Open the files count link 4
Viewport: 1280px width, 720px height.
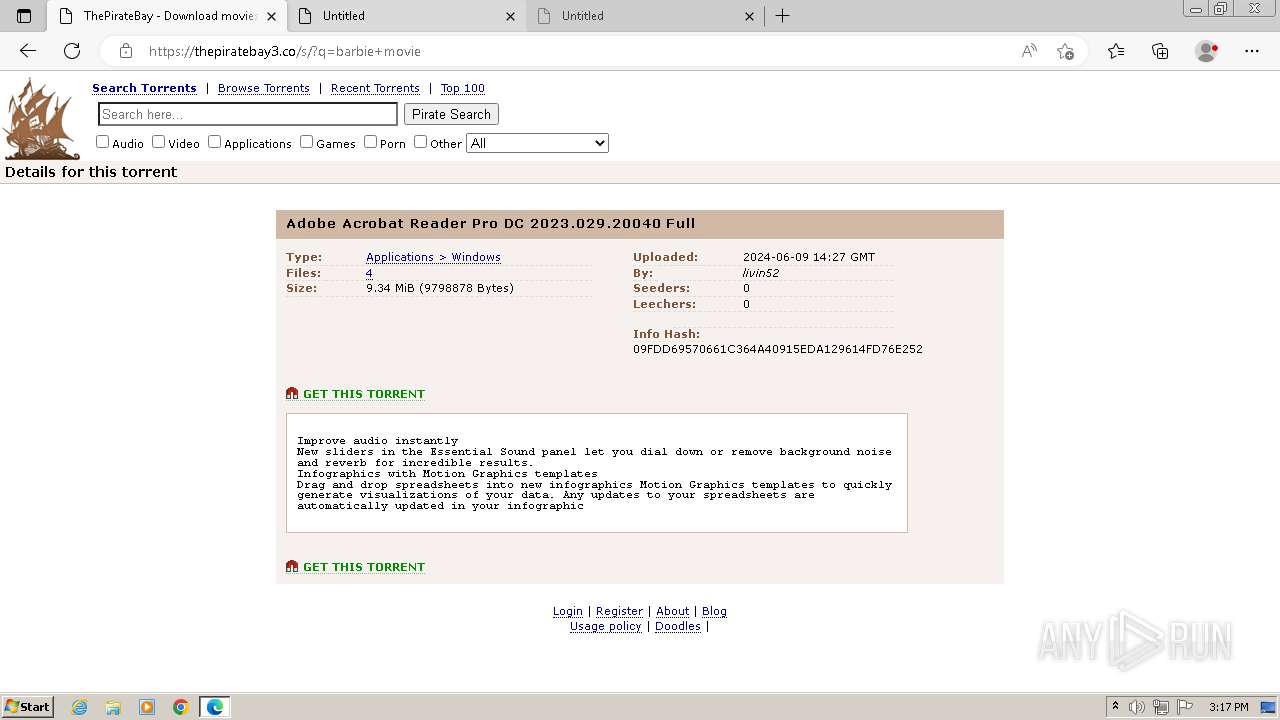369,273
